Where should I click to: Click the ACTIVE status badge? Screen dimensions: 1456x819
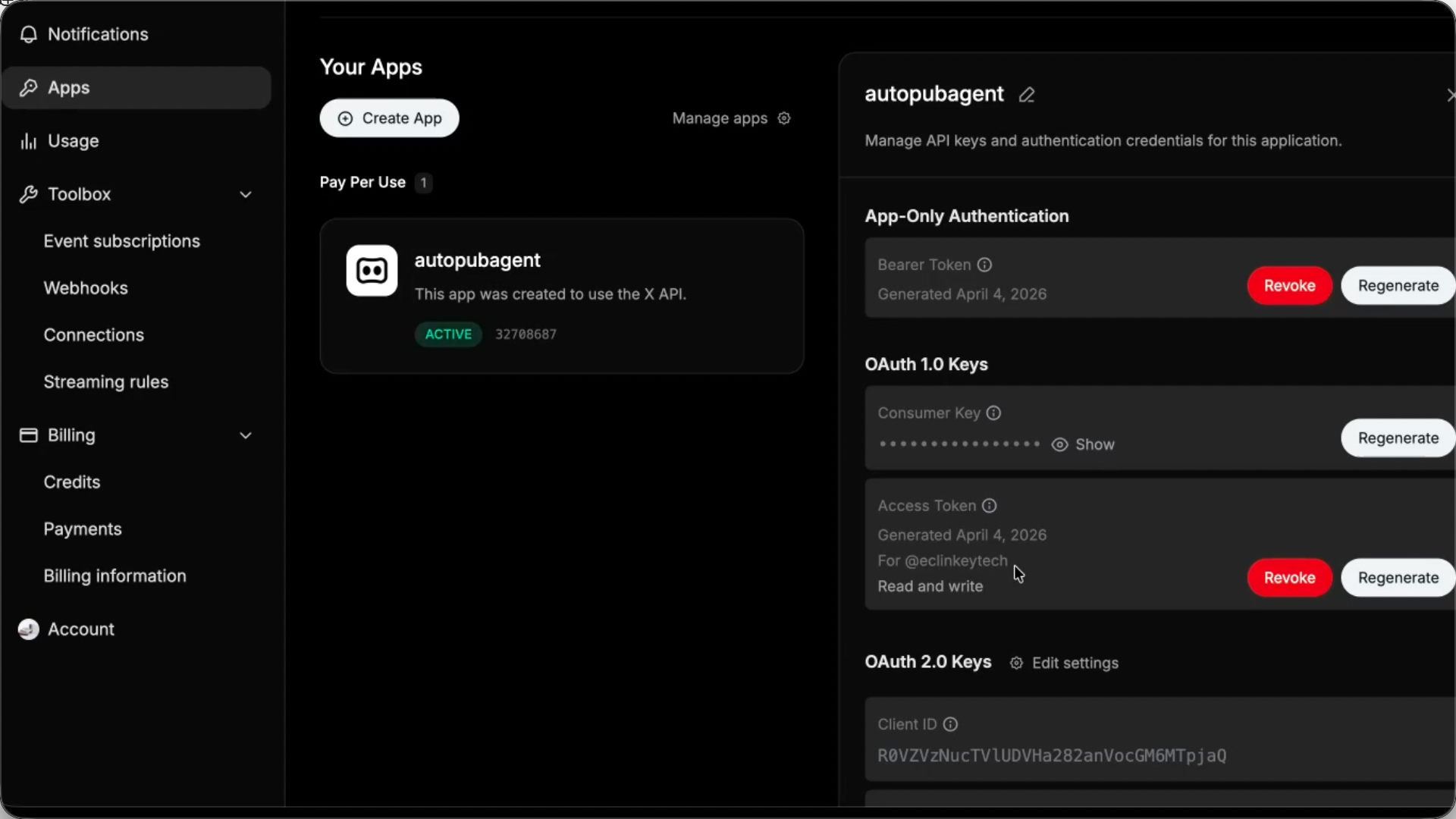pos(448,334)
